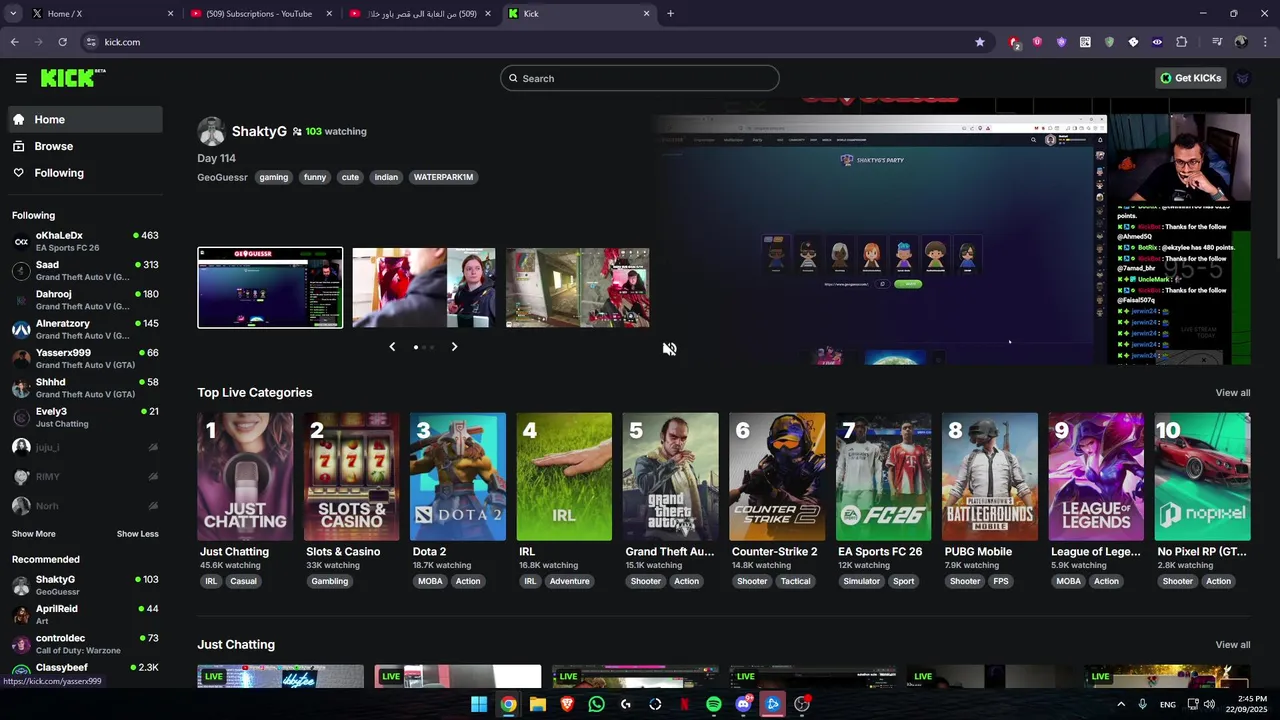
Task: Unmute the featured stream preview
Action: pos(669,349)
